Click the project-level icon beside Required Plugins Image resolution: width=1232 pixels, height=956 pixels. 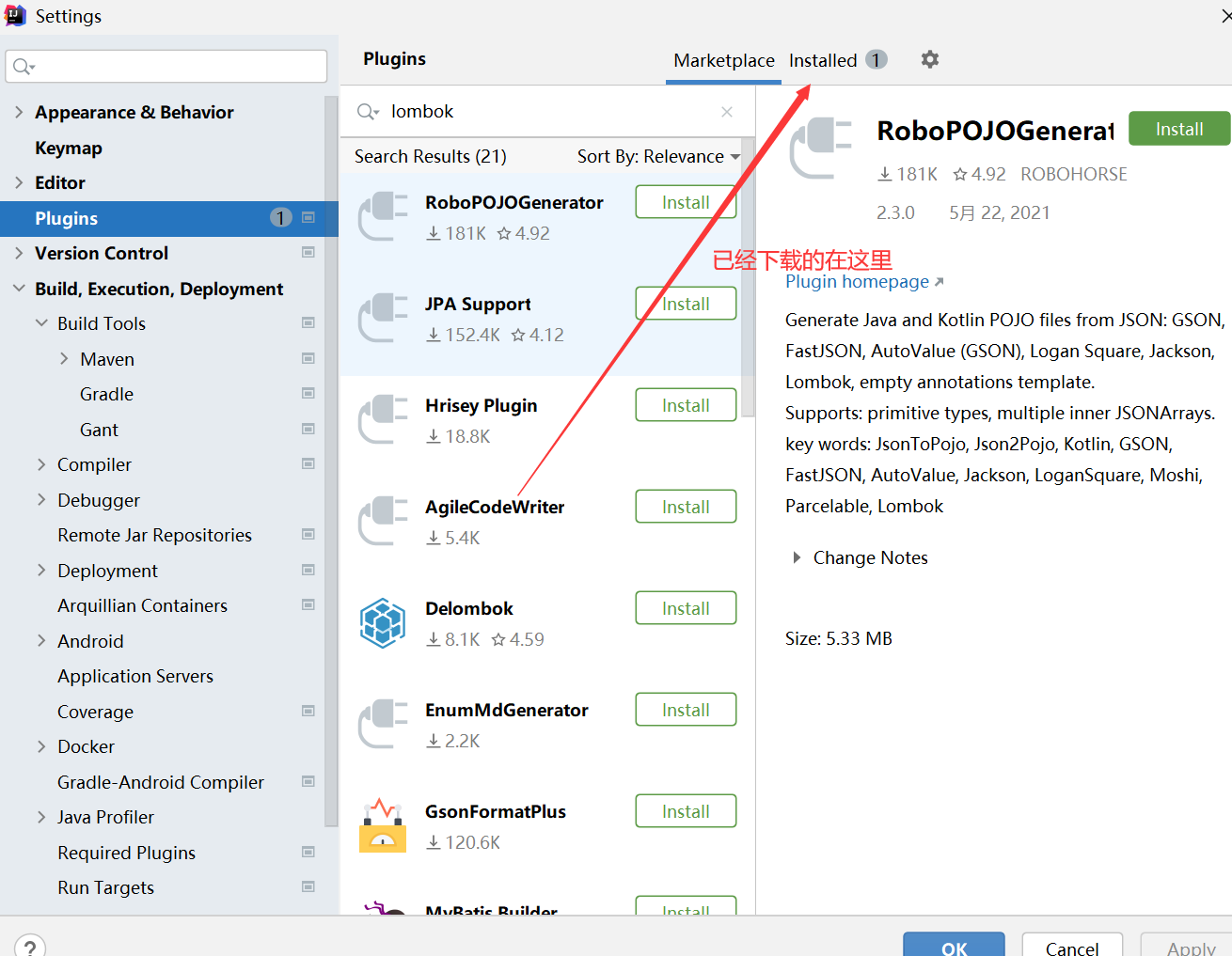pos(308,852)
